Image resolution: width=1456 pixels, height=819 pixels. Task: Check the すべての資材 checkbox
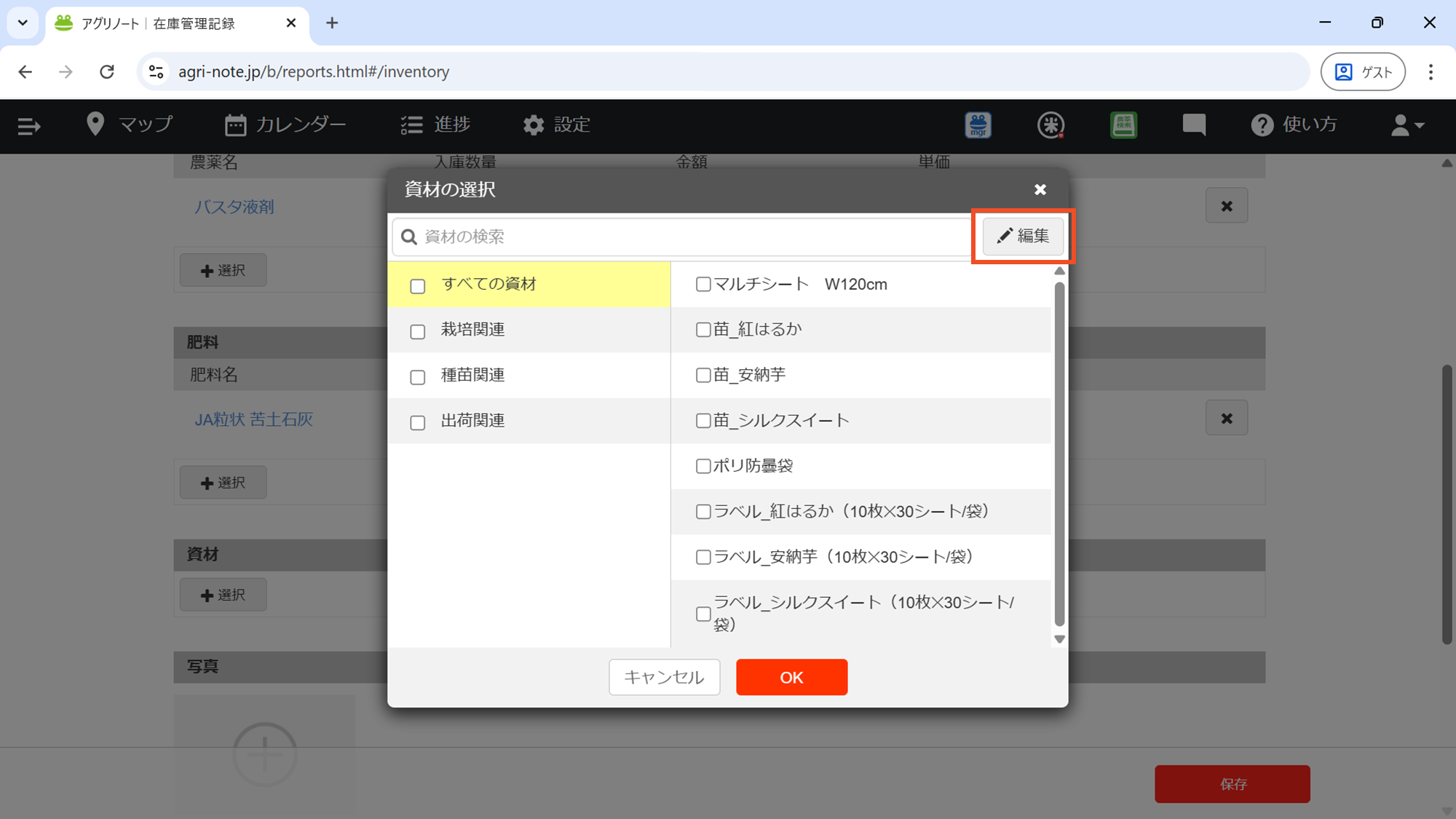click(417, 286)
